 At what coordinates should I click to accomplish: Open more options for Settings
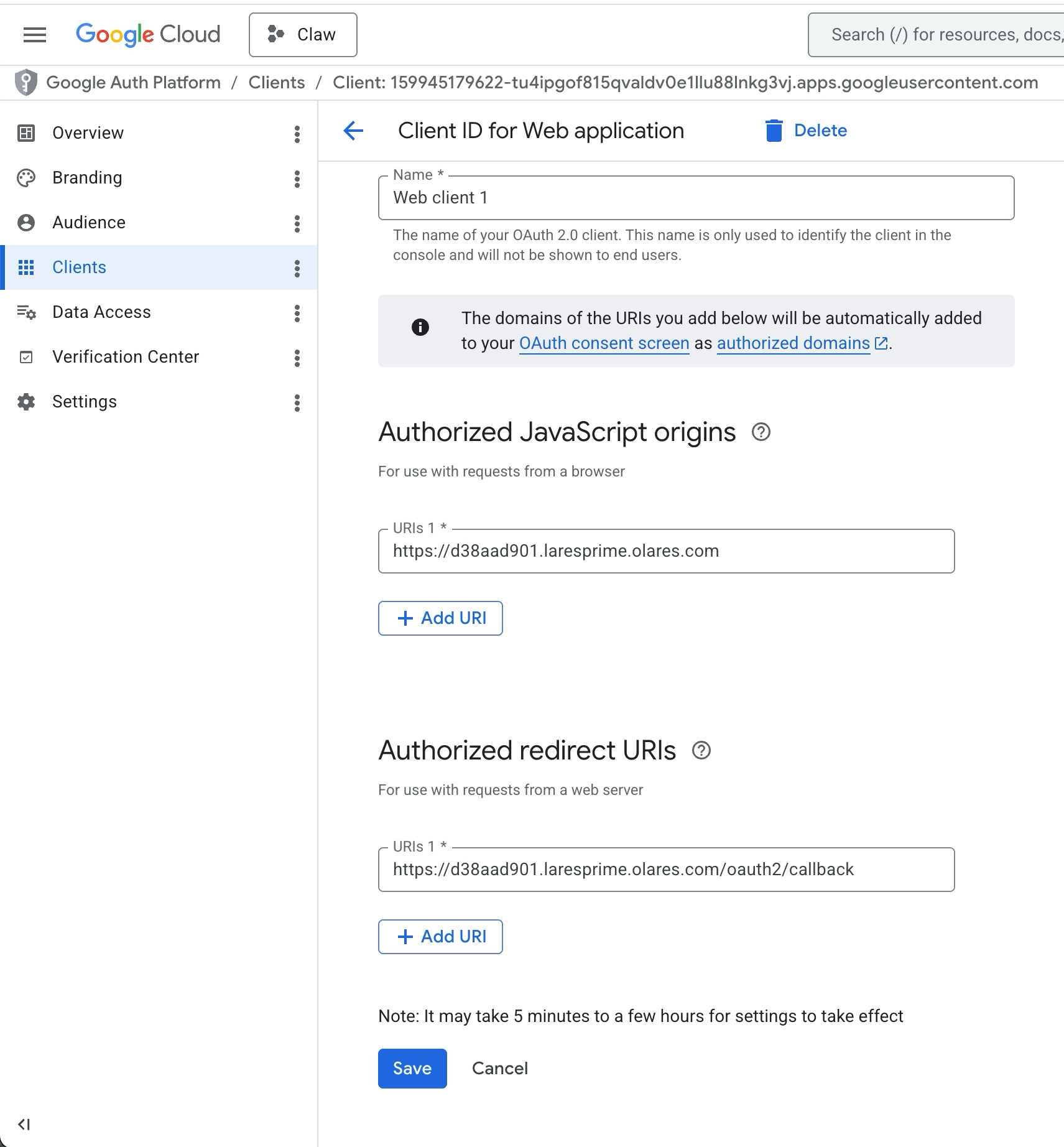coord(297,403)
